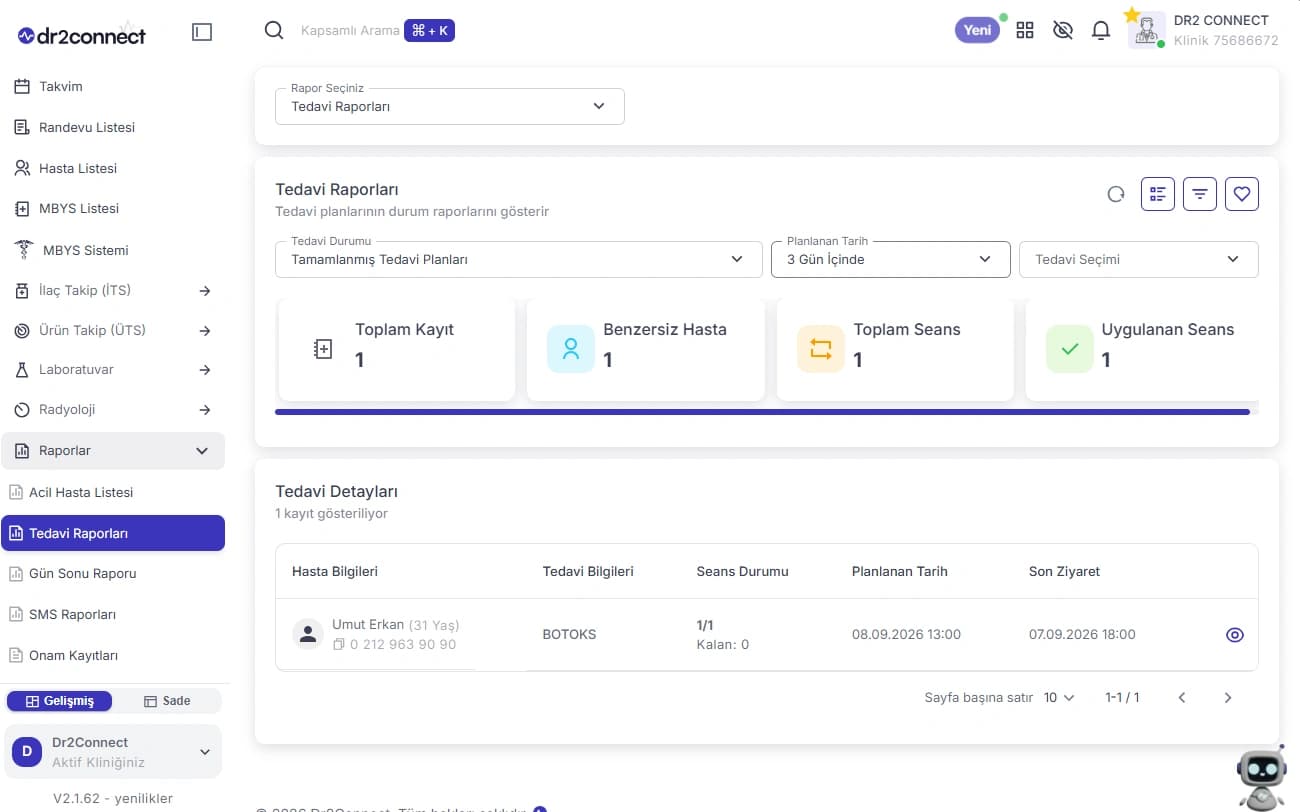Viewport: 1300px width, 812px height.
Task: Toggle privacy mode with crossed-eye icon
Action: coord(1063,30)
